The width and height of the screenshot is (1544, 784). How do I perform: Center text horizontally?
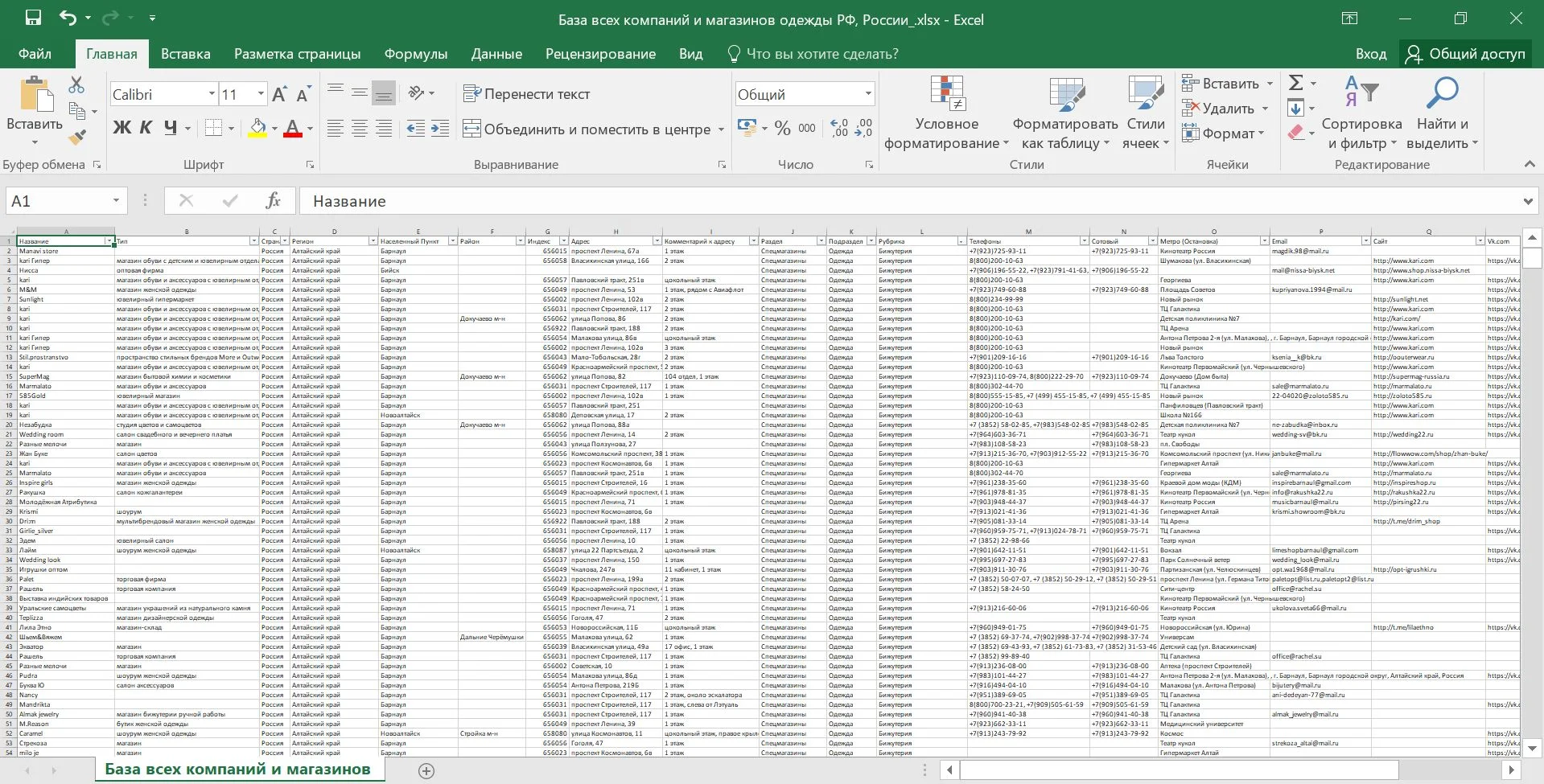[x=360, y=128]
